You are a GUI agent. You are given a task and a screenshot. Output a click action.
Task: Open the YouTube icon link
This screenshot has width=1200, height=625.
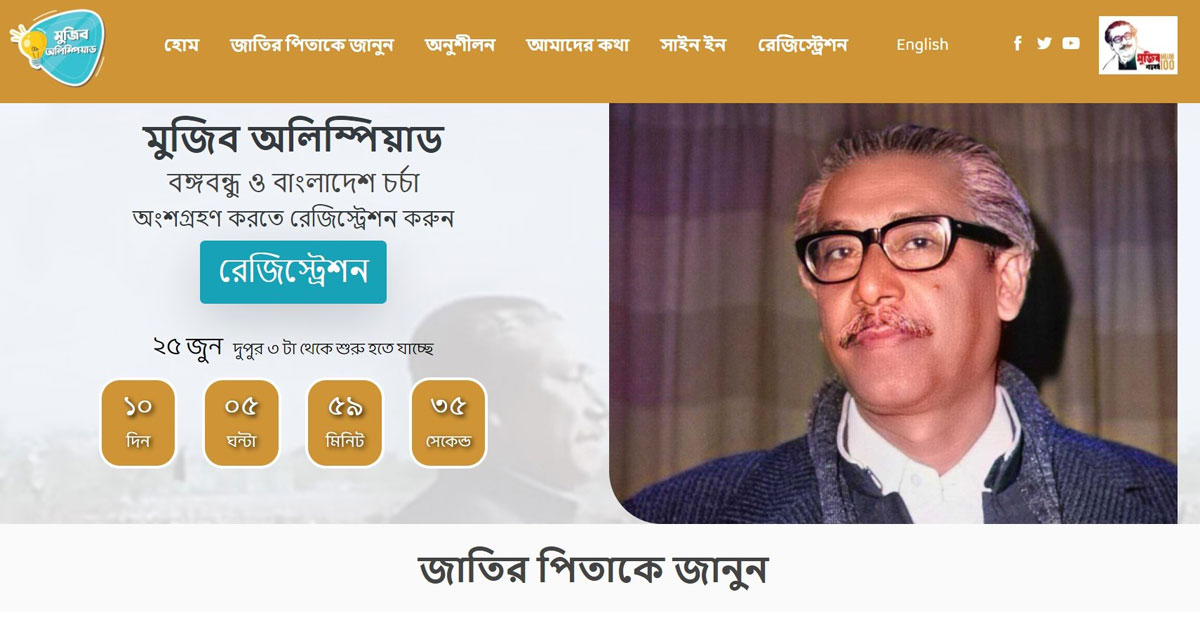point(1071,44)
